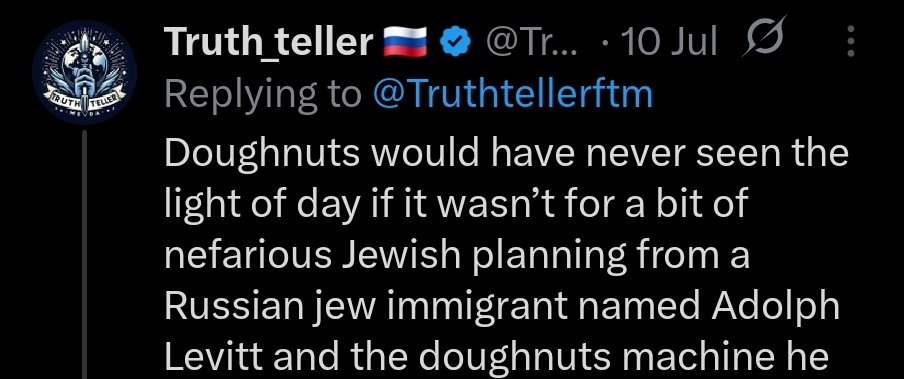The height and width of the screenshot is (379, 904).
Task: Open the Truth_teller profile avatar
Action: pos(84,73)
